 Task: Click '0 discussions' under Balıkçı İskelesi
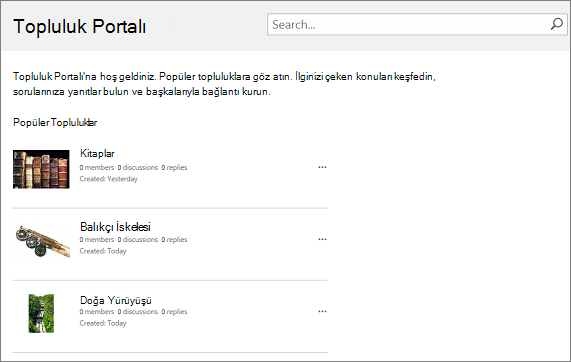pyautogui.click(x=138, y=240)
